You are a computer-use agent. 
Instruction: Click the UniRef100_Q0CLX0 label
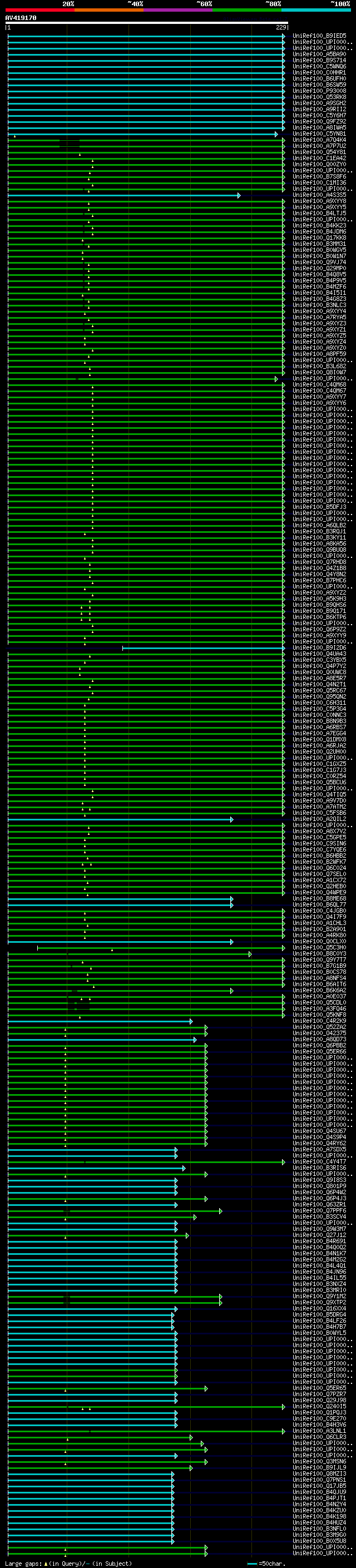(319, 942)
